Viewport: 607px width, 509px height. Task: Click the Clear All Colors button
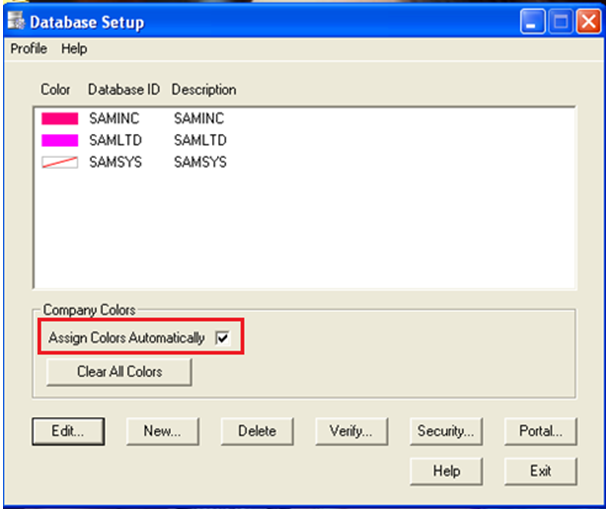pyautogui.click(x=119, y=372)
